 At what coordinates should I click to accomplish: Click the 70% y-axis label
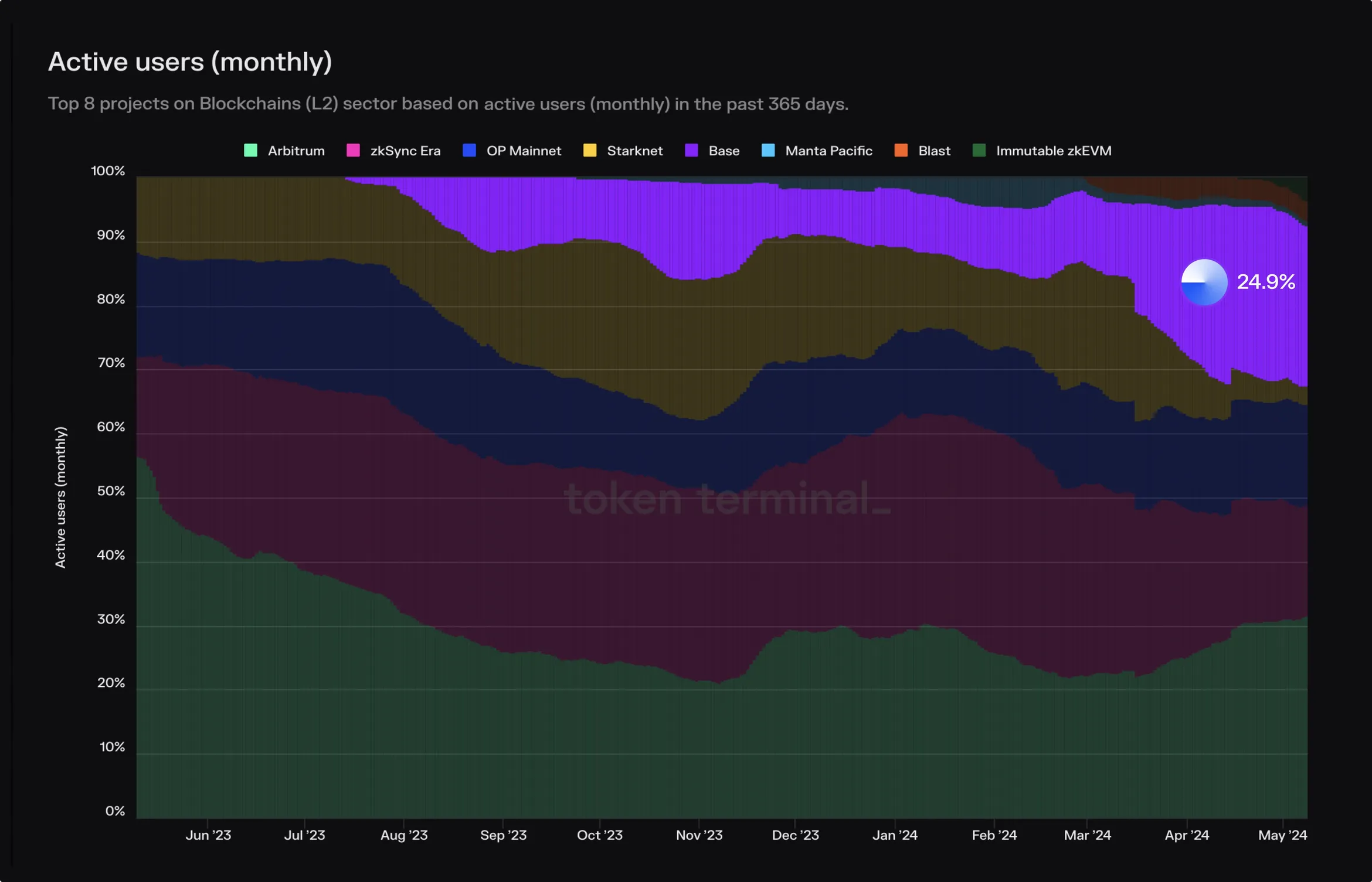[x=111, y=363]
